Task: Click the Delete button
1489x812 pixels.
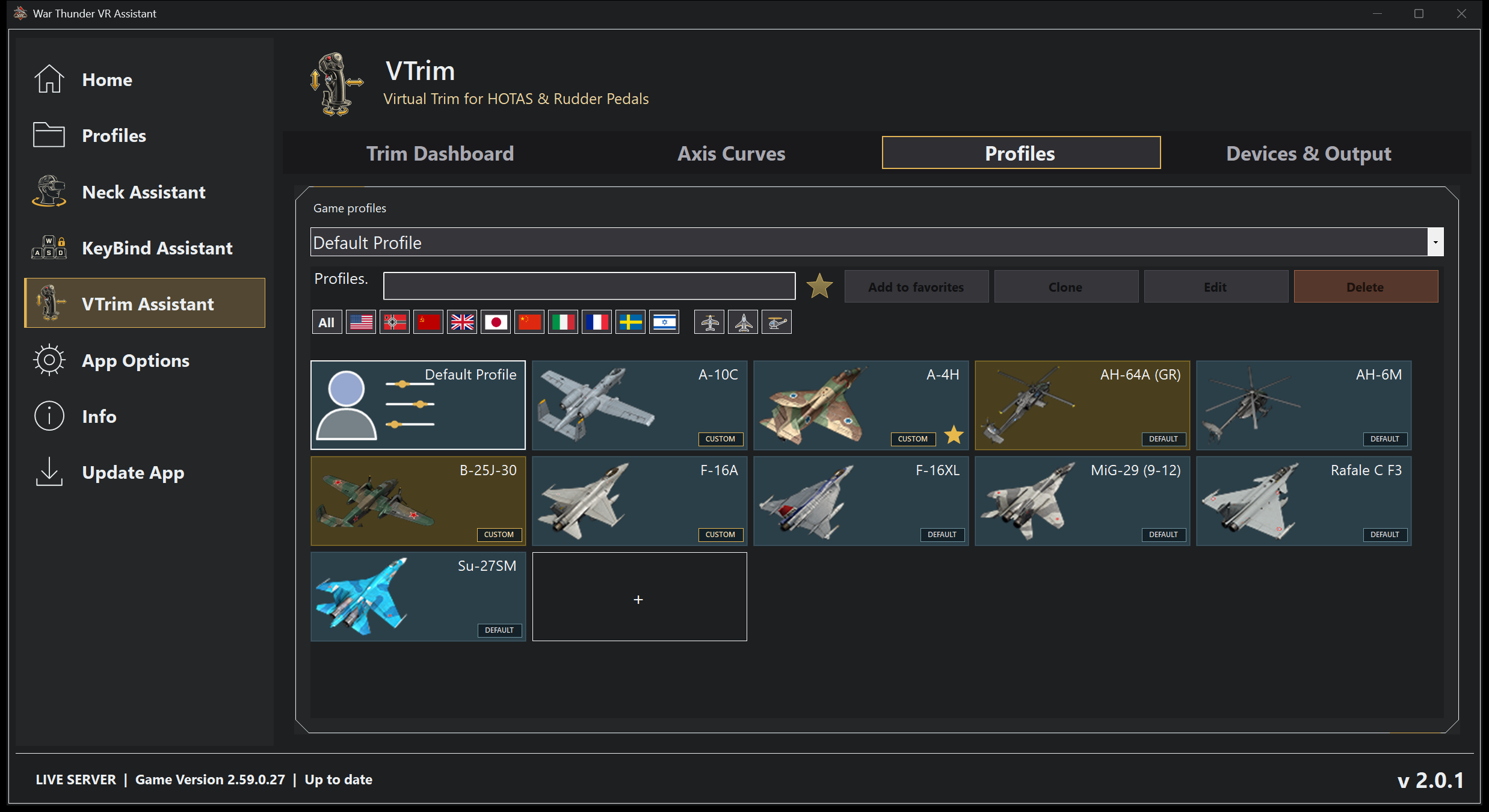Action: click(x=1366, y=287)
